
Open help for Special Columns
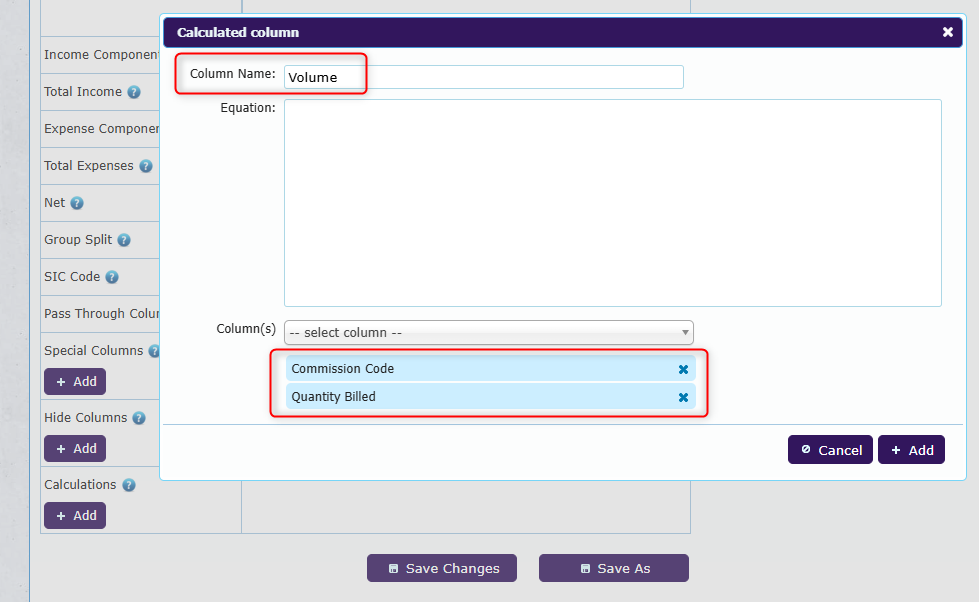[154, 351]
